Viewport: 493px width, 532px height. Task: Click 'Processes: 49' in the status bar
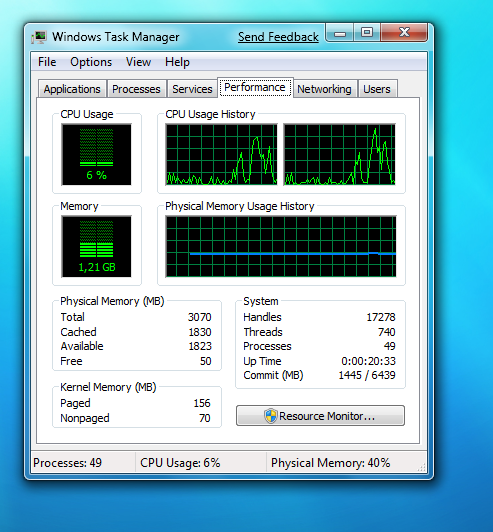click(68, 463)
